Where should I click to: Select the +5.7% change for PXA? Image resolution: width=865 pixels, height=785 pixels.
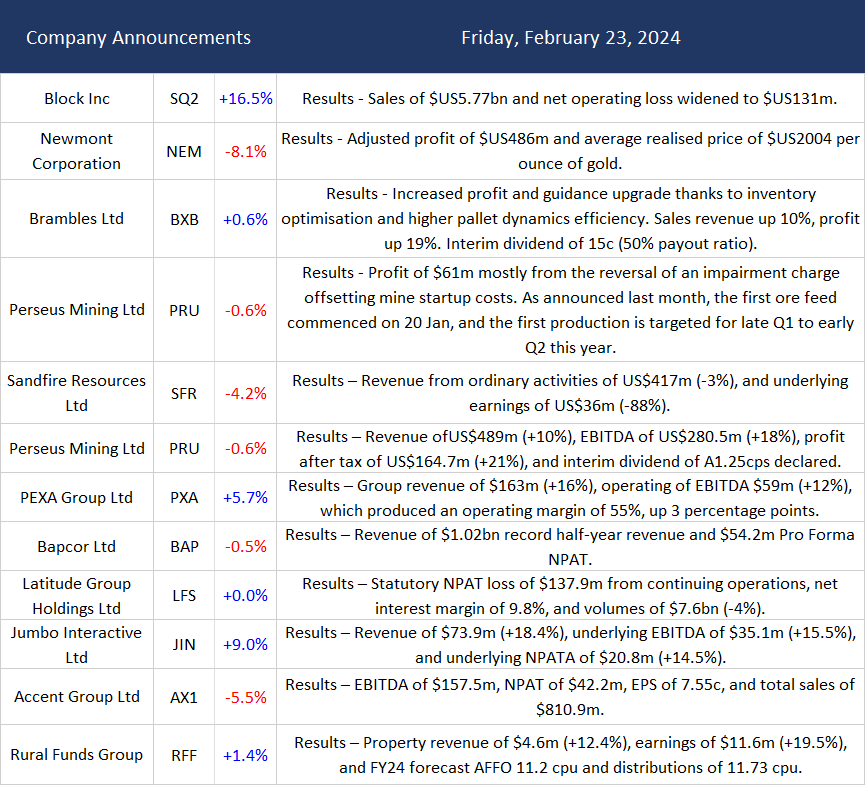246,497
